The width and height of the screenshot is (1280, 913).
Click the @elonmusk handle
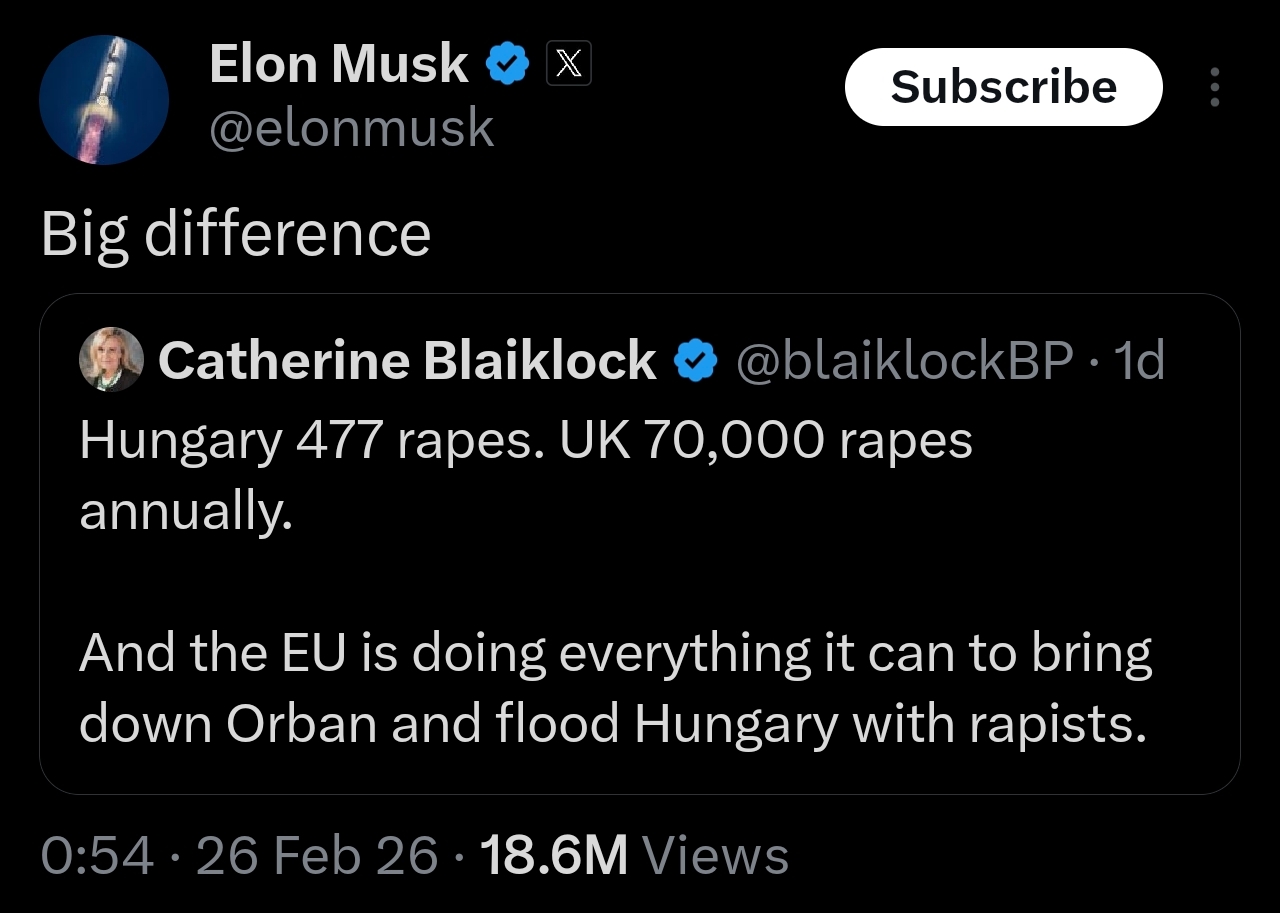(x=351, y=128)
